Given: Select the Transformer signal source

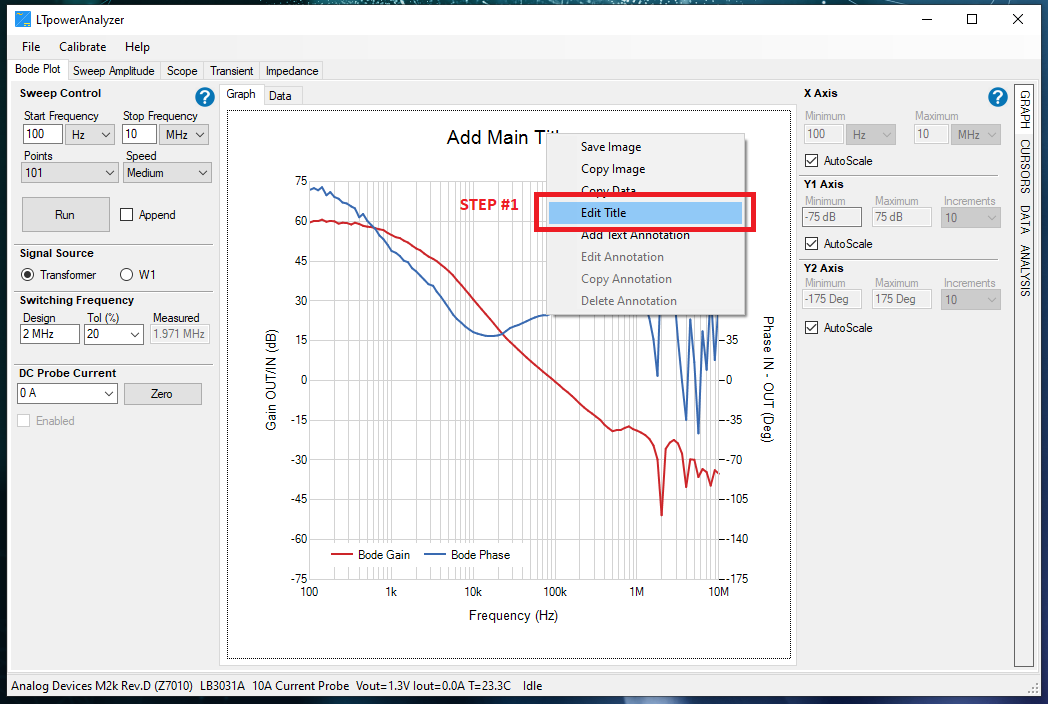Looking at the screenshot, I should [28, 275].
